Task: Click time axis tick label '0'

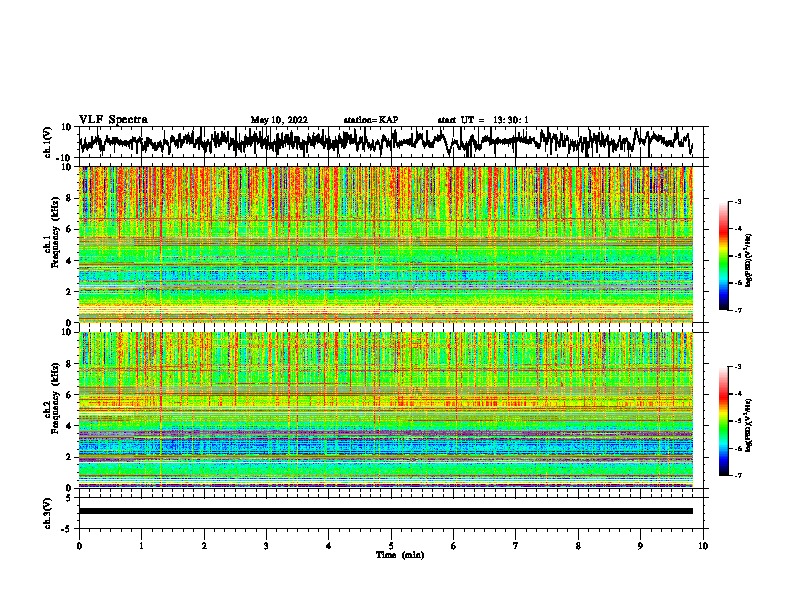Action: [79, 546]
